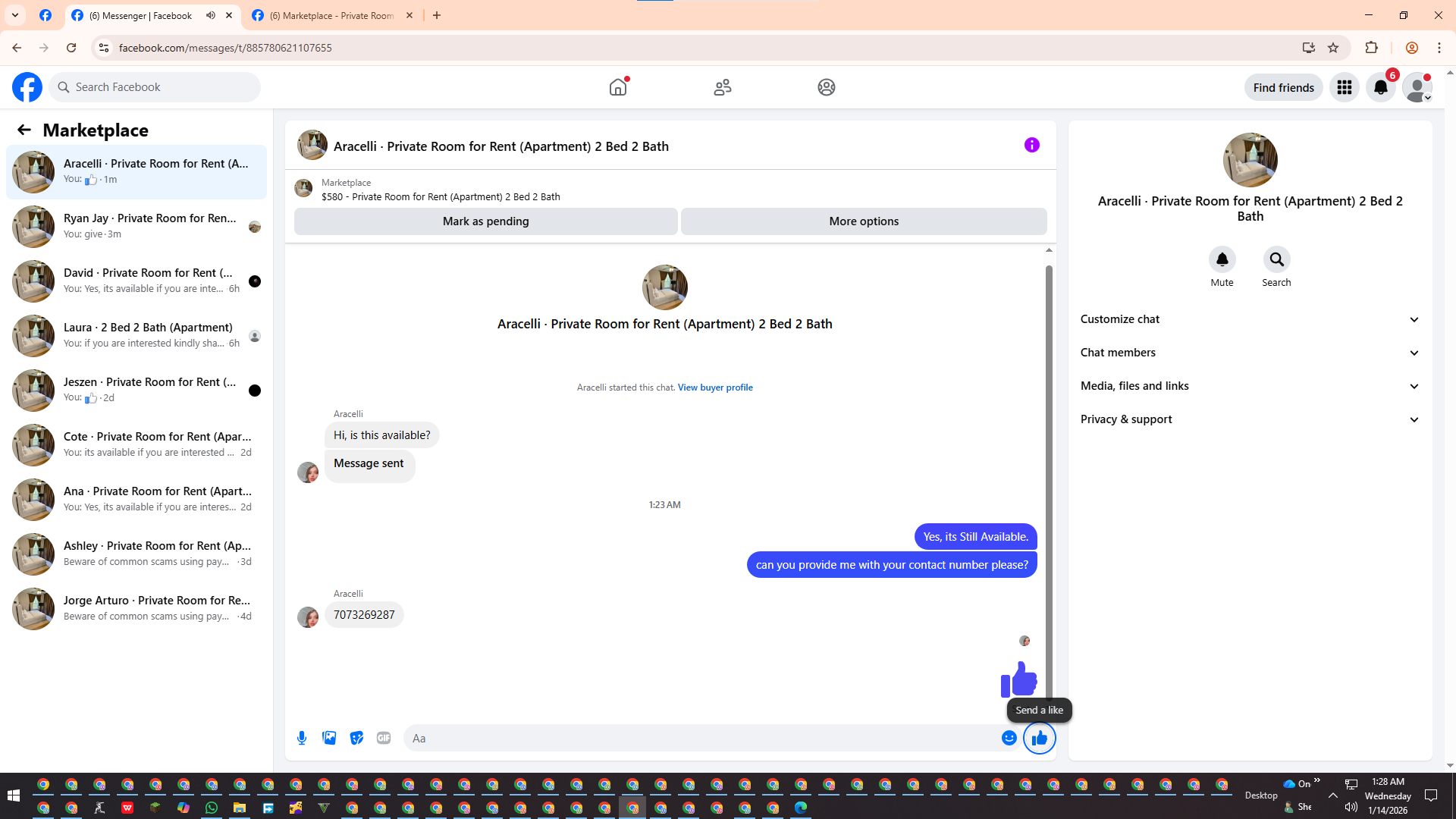Send a like thumbs-up
This screenshot has height=819, width=1456.
(x=1039, y=738)
